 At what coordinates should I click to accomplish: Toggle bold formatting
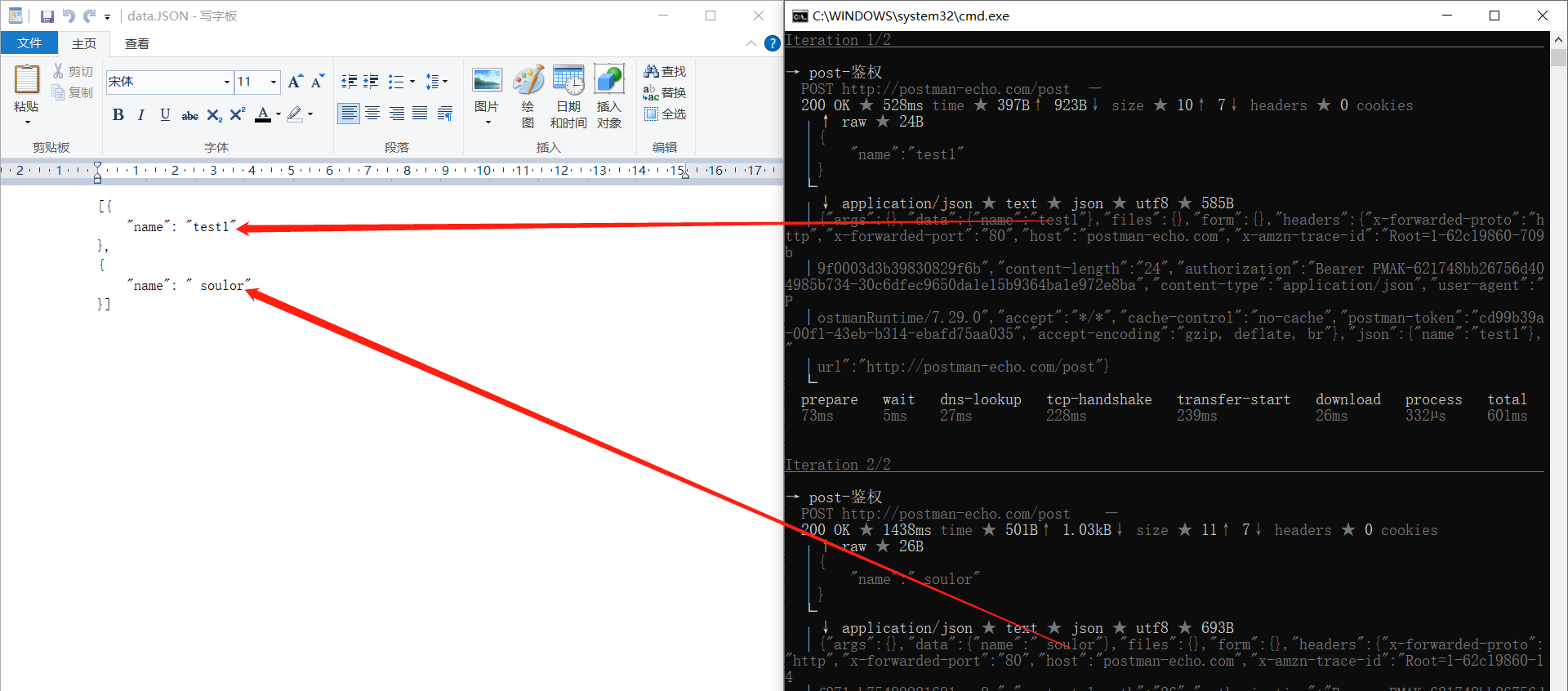click(x=118, y=114)
